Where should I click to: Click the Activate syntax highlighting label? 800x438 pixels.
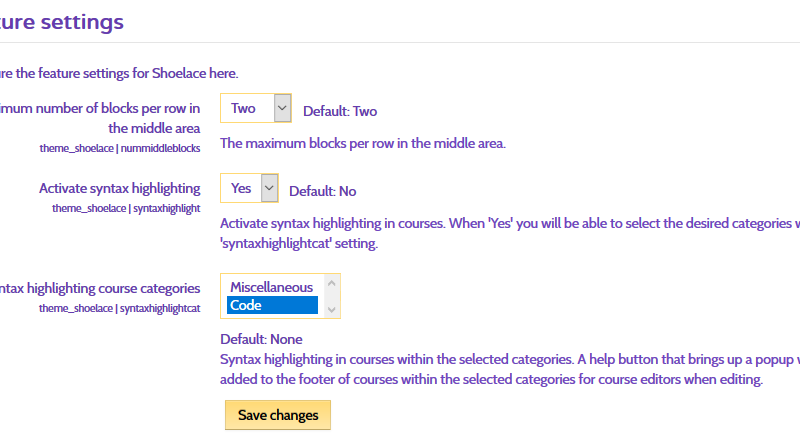point(120,188)
